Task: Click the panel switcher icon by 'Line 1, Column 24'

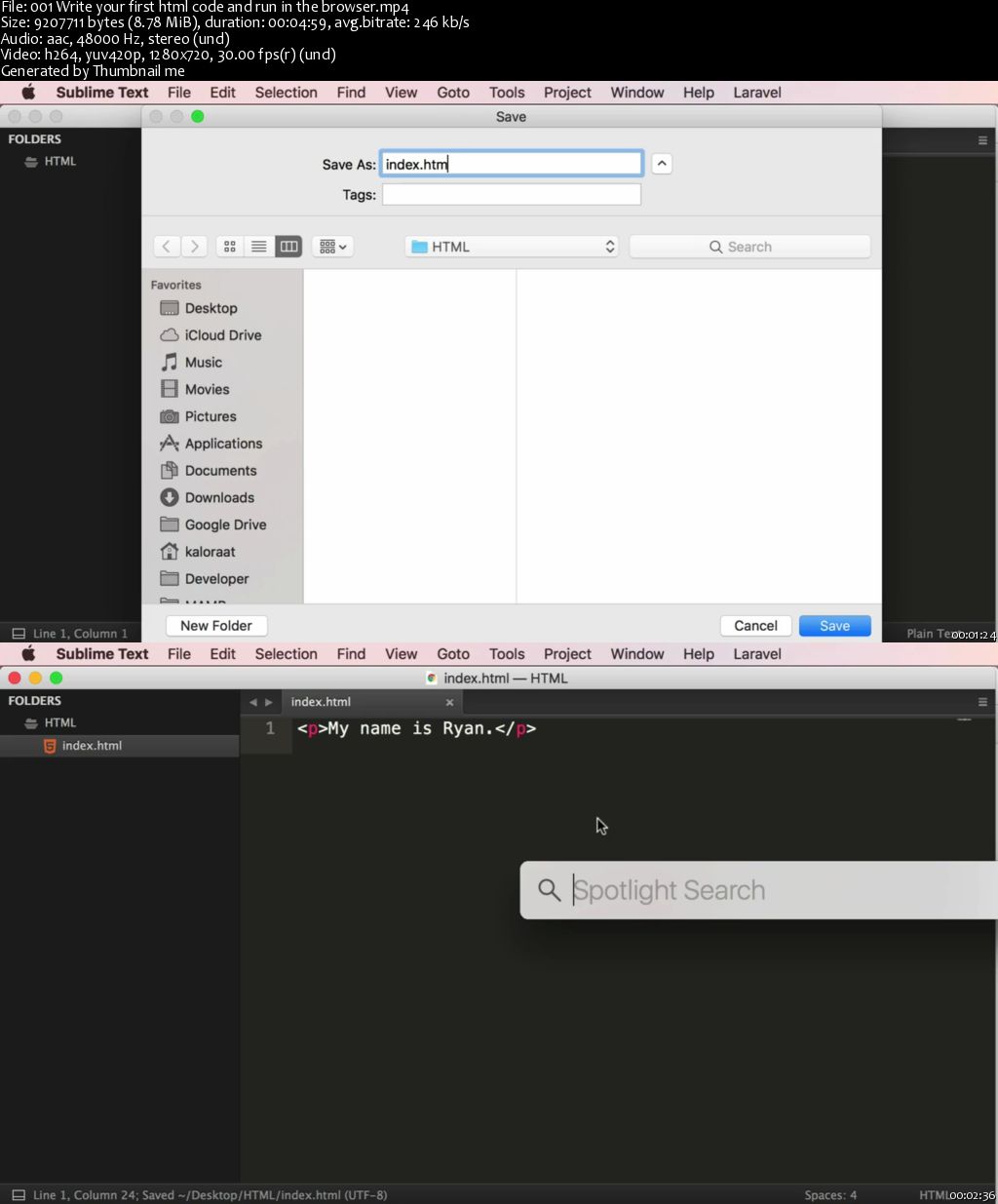Action: pyautogui.click(x=19, y=1195)
